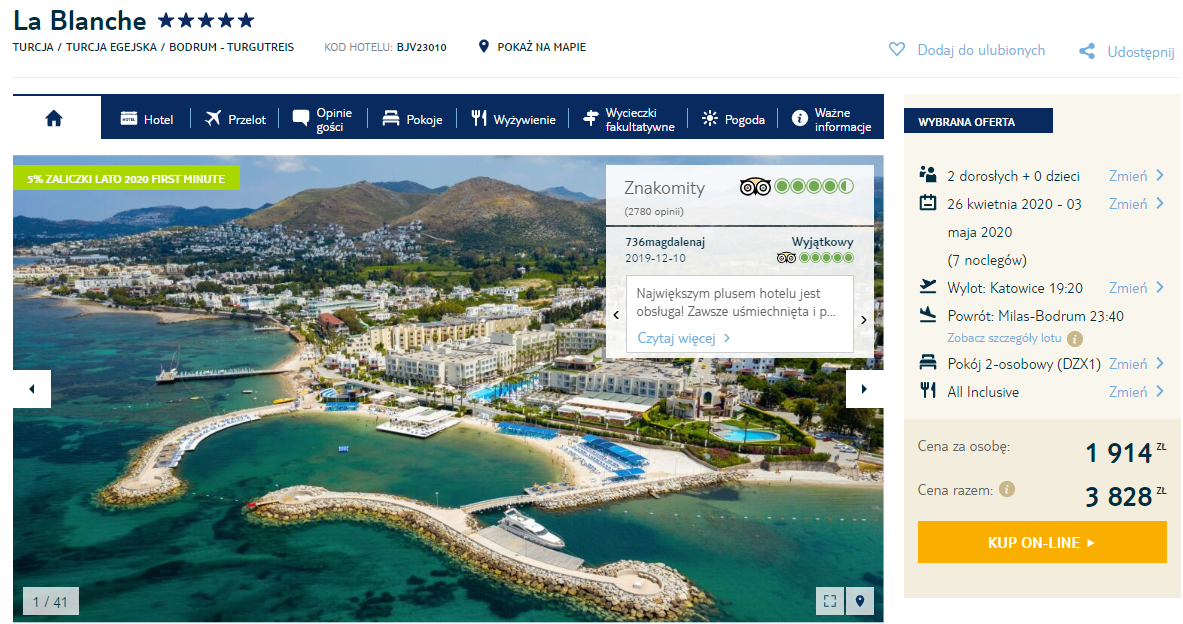Click the departure plane icon
This screenshot has height=624, width=1183.
[x=928, y=286]
